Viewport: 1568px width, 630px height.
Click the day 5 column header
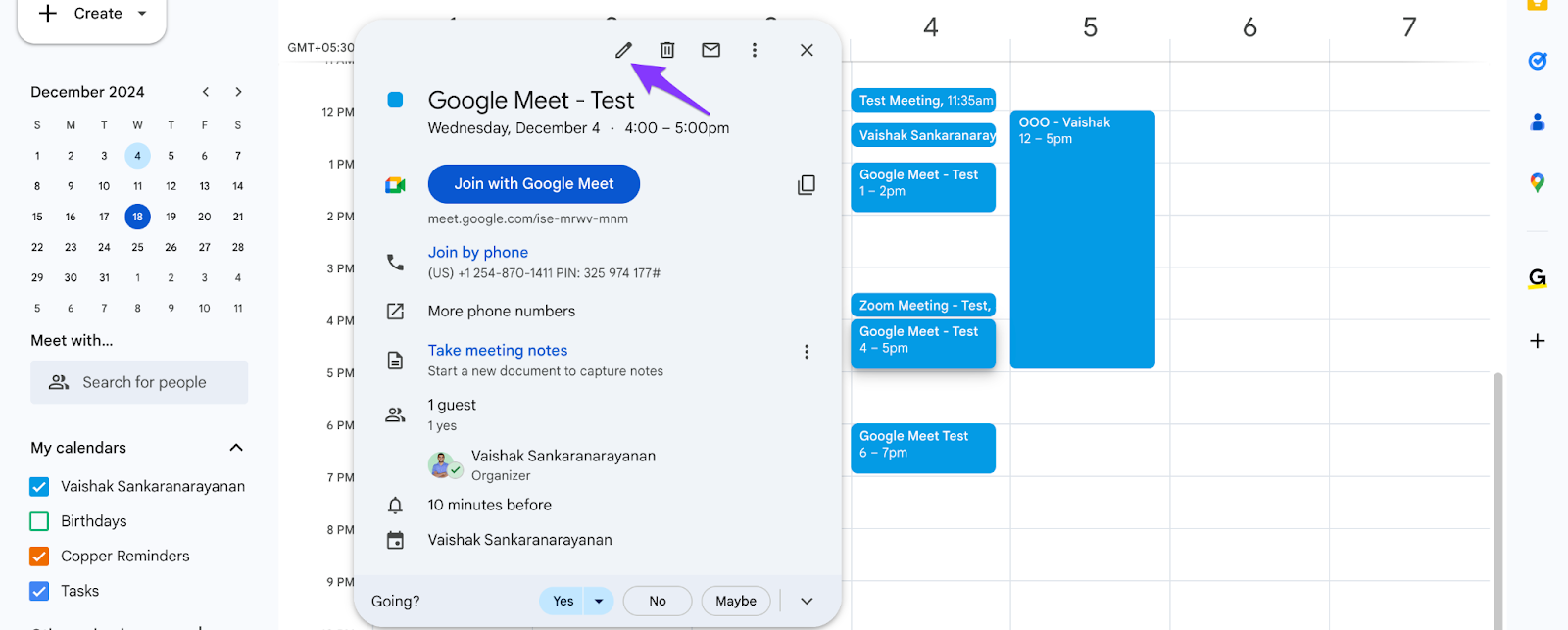[1090, 27]
